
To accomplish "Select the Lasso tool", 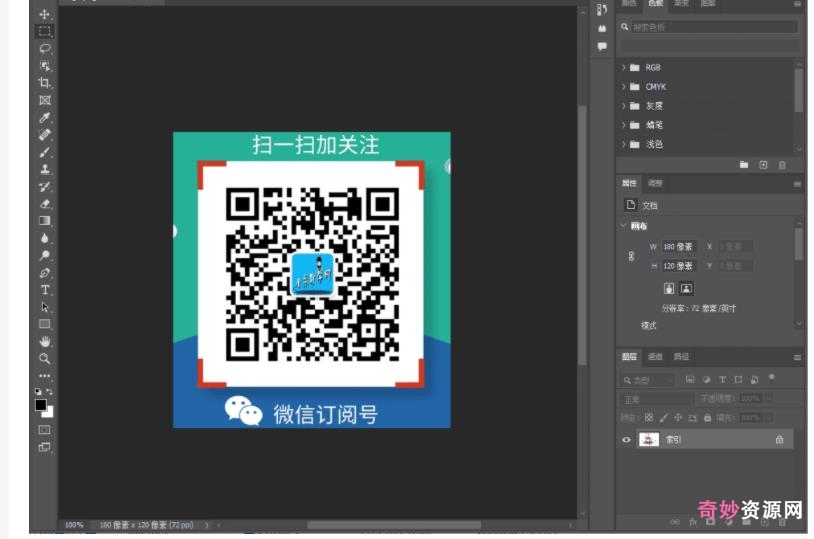I will 45,49.
